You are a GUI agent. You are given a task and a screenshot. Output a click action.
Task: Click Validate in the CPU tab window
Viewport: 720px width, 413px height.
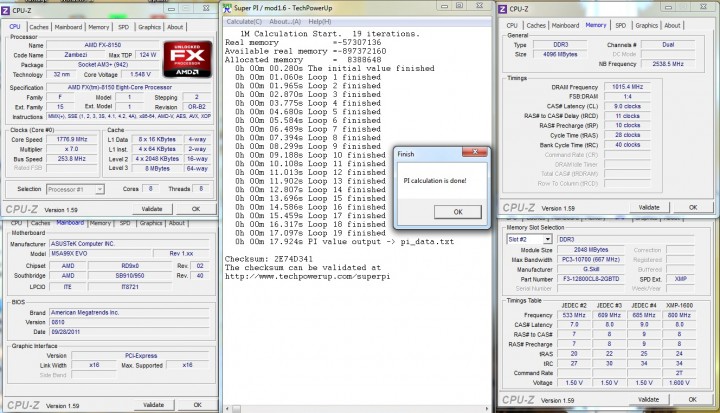coord(152,209)
